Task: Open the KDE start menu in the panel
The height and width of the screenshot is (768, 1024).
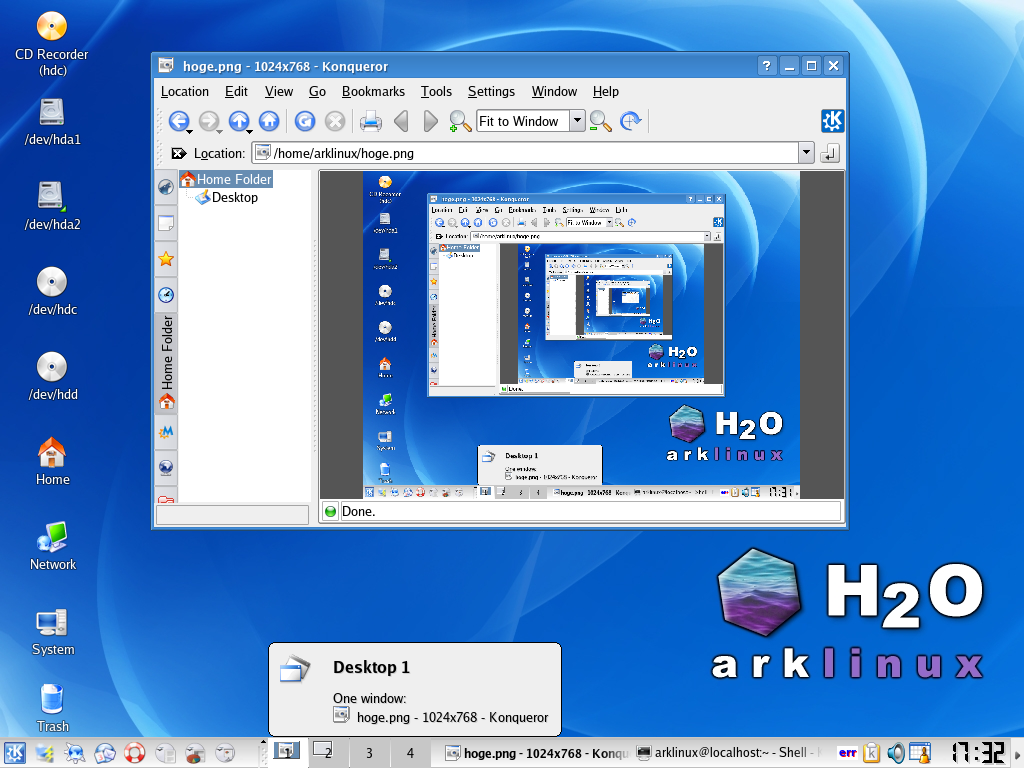Action: pyautogui.click(x=14, y=753)
